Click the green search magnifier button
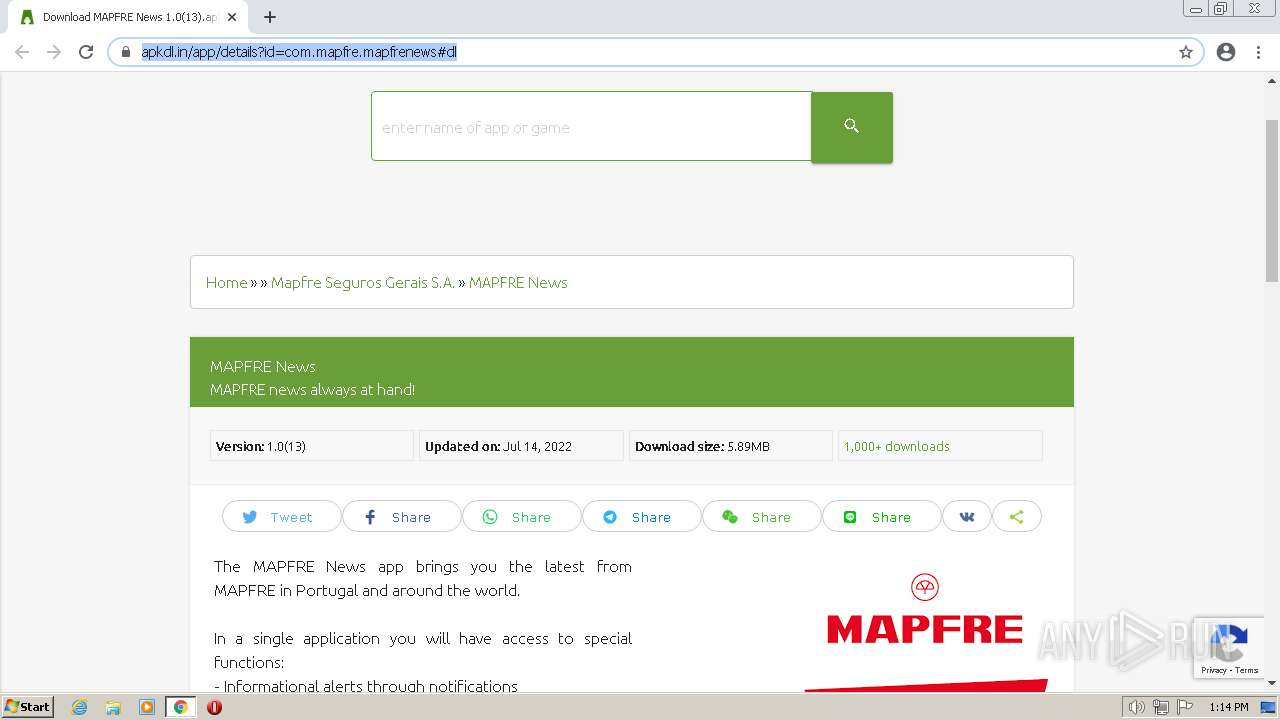Image resolution: width=1280 pixels, height=720 pixels. click(x=851, y=127)
